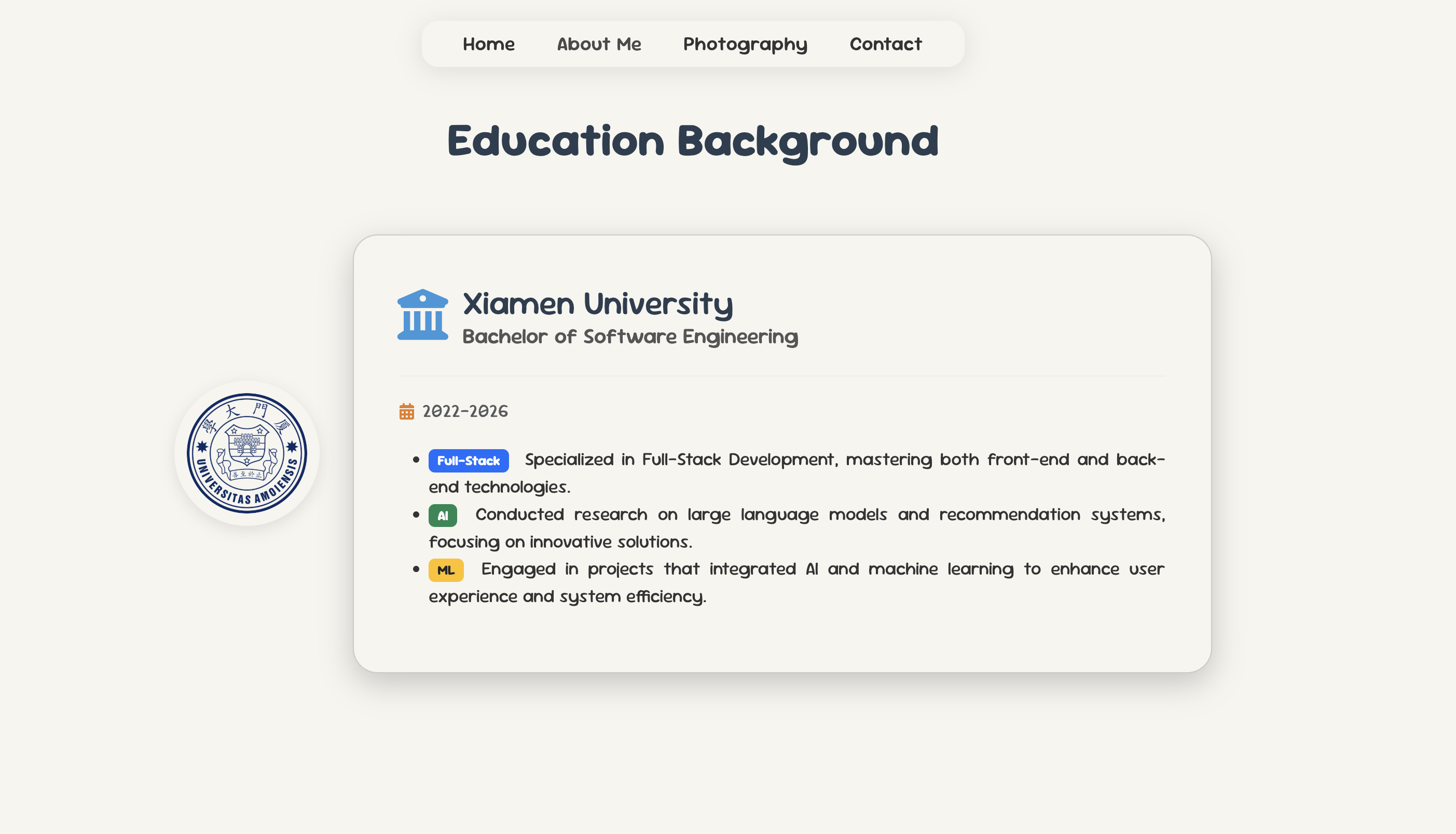Click the large language models research sentence

(x=796, y=528)
